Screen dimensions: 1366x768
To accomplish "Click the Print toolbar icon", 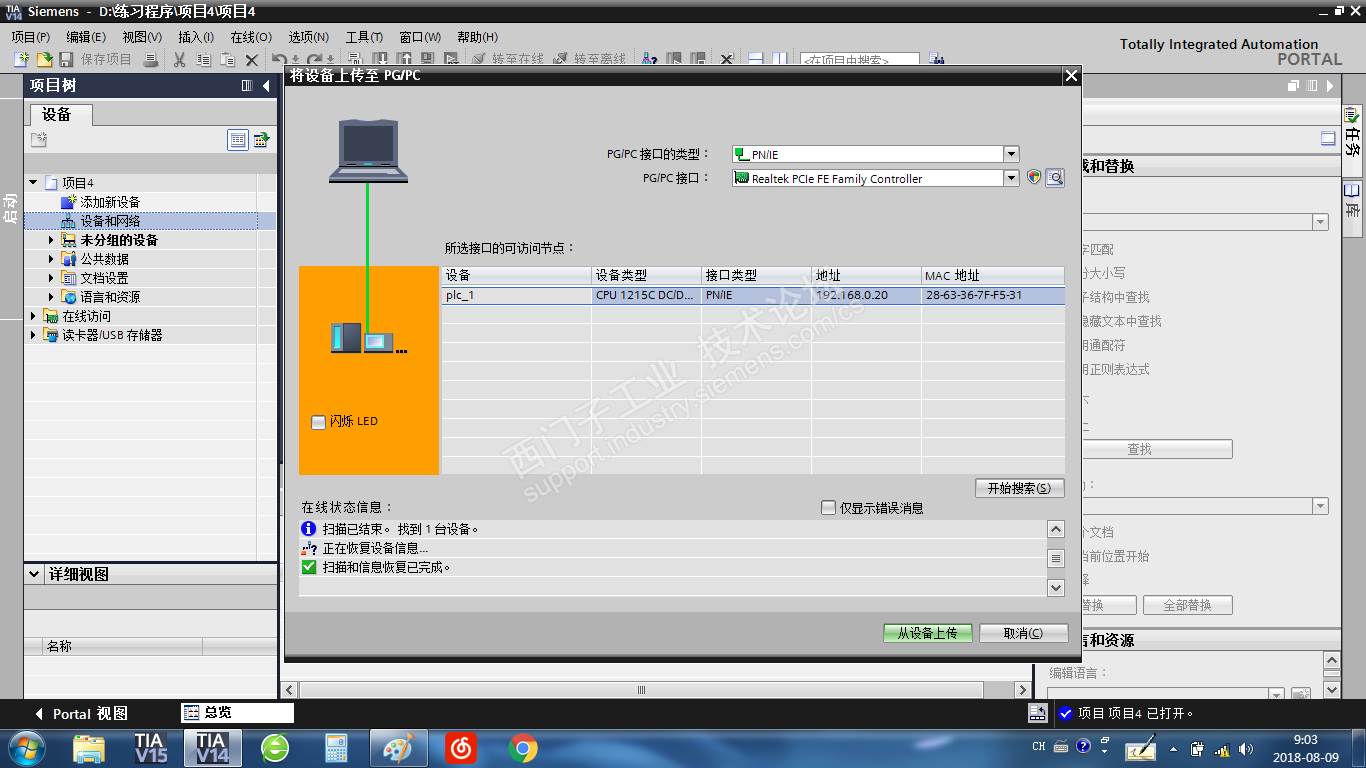I will (151, 60).
